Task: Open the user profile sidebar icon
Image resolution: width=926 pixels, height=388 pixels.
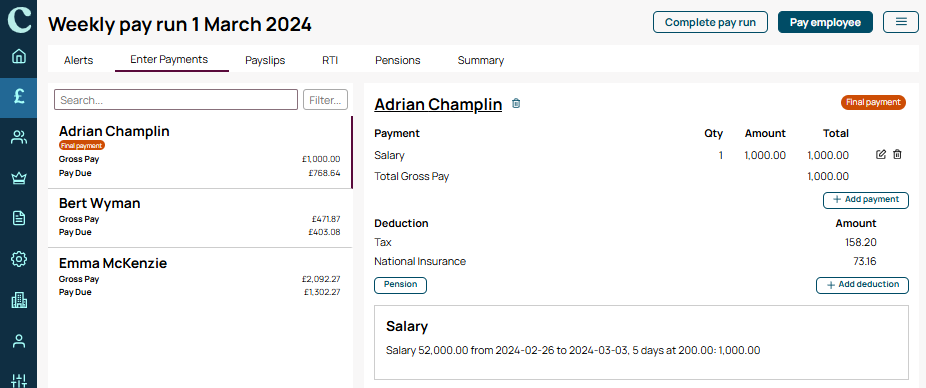Action: [19, 341]
